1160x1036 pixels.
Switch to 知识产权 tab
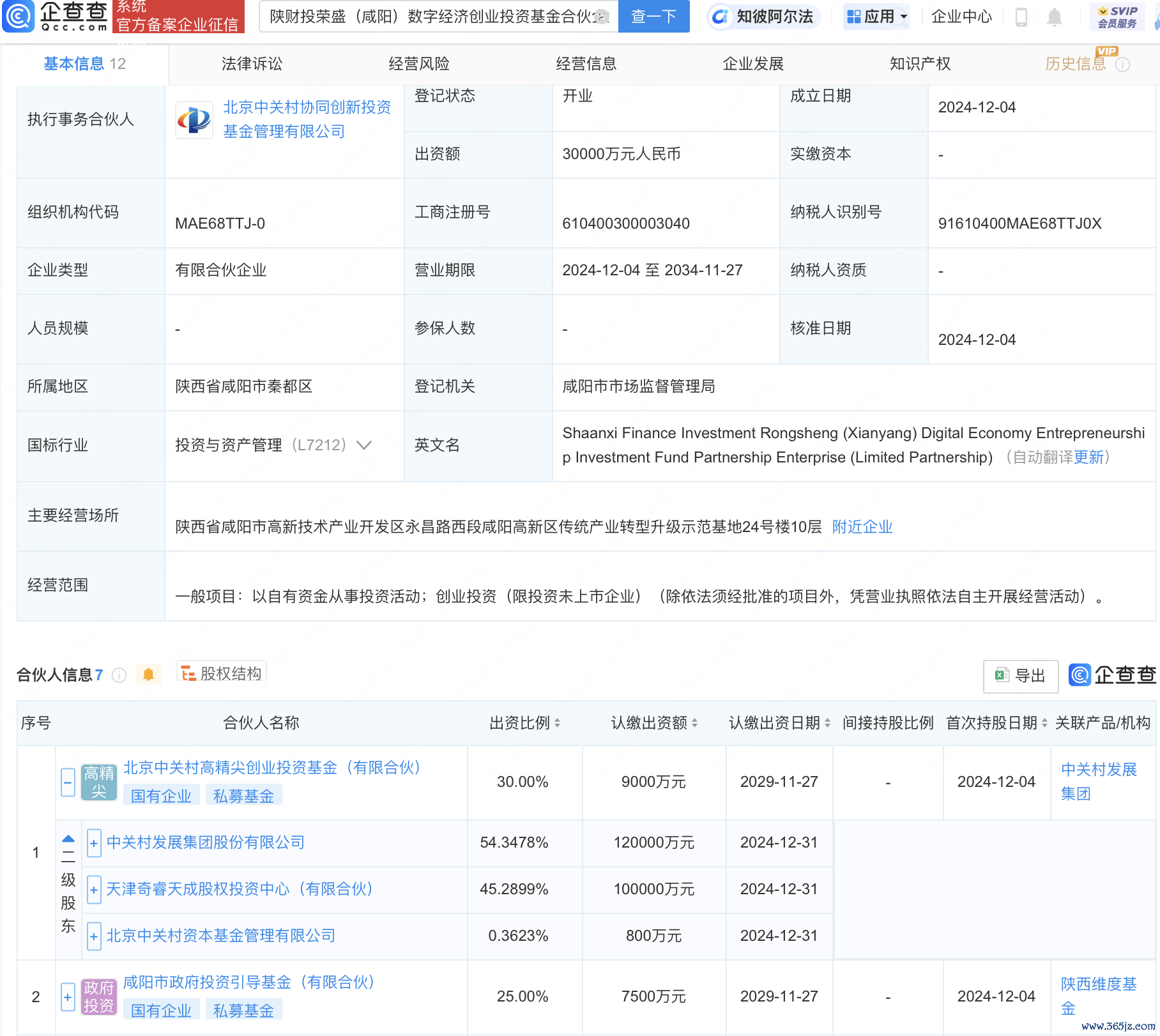(x=920, y=64)
